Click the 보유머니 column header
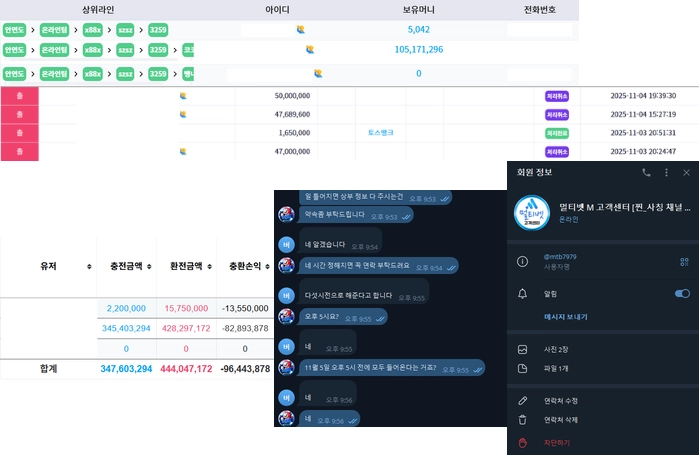This screenshot has height=455, width=699. click(419, 10)
